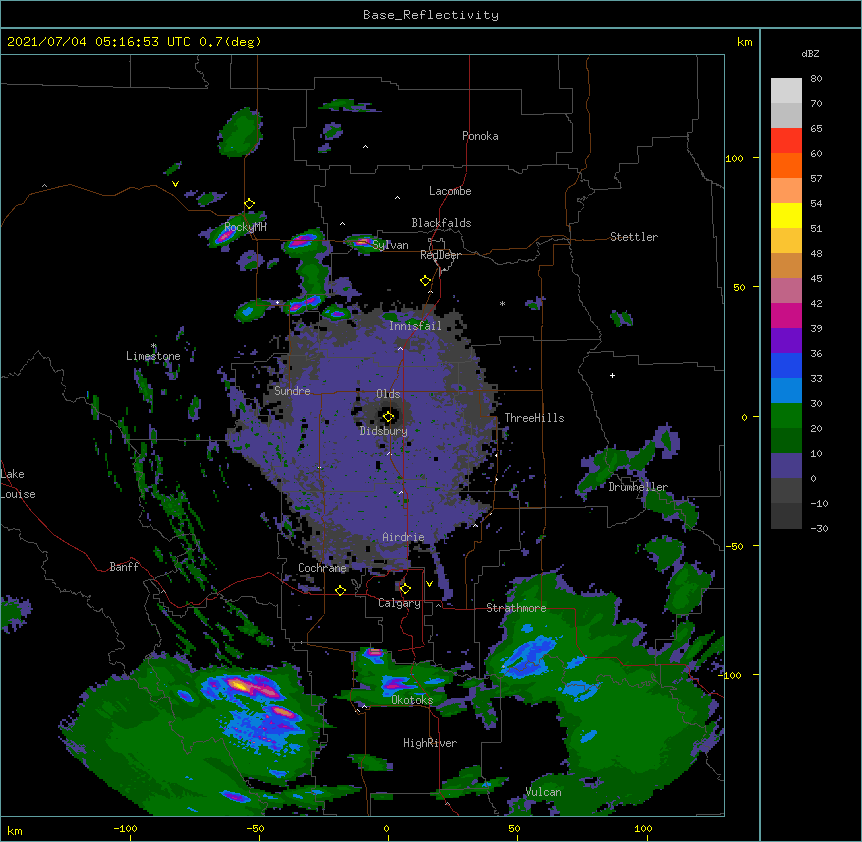862x842 pixels.
Task: Click the yellow diamond marker above Calgary label
Action: pyautogui.click(x=405, y=589)
